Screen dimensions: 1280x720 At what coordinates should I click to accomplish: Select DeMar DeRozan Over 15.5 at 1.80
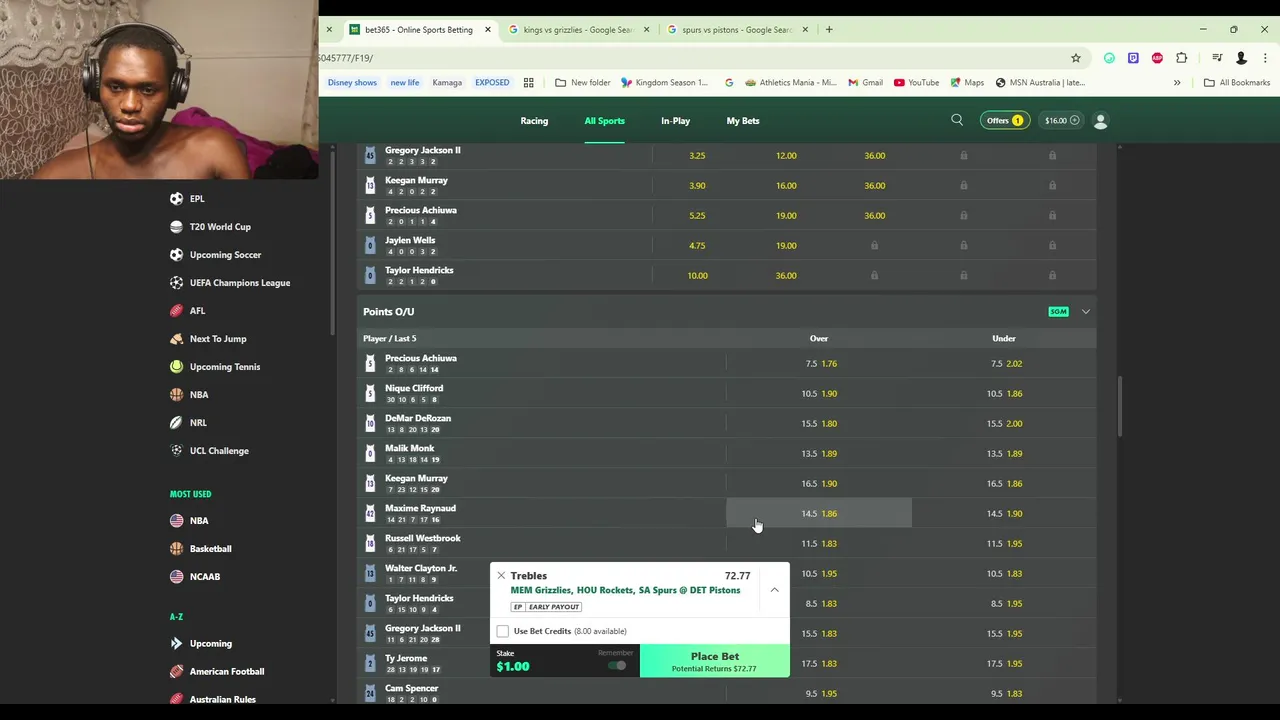(x=819, y=423)
